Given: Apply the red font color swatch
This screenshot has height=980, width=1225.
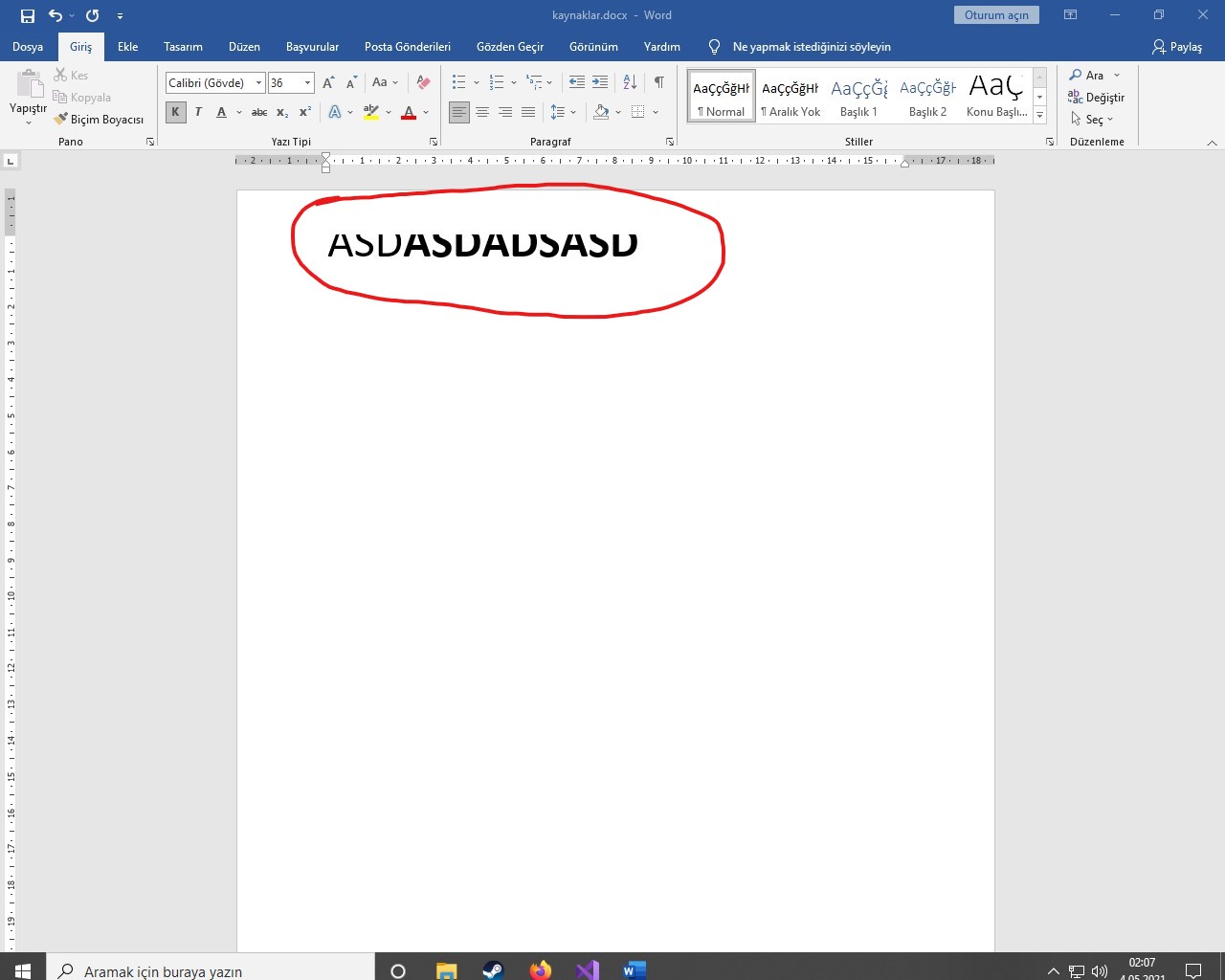Looking at the screenshot, I should click(409, 112).
